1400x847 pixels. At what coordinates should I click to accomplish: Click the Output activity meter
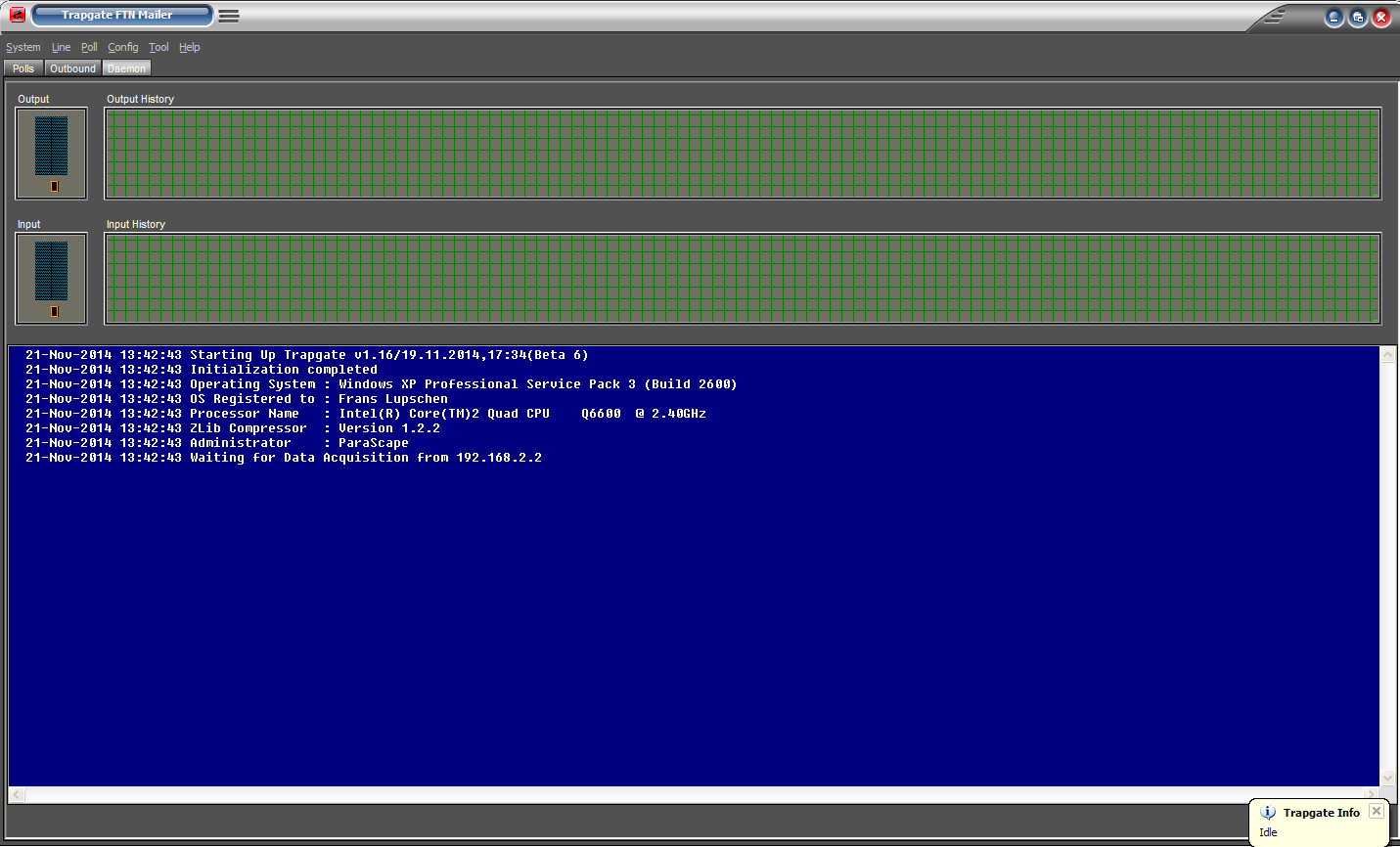pos(52,154)
